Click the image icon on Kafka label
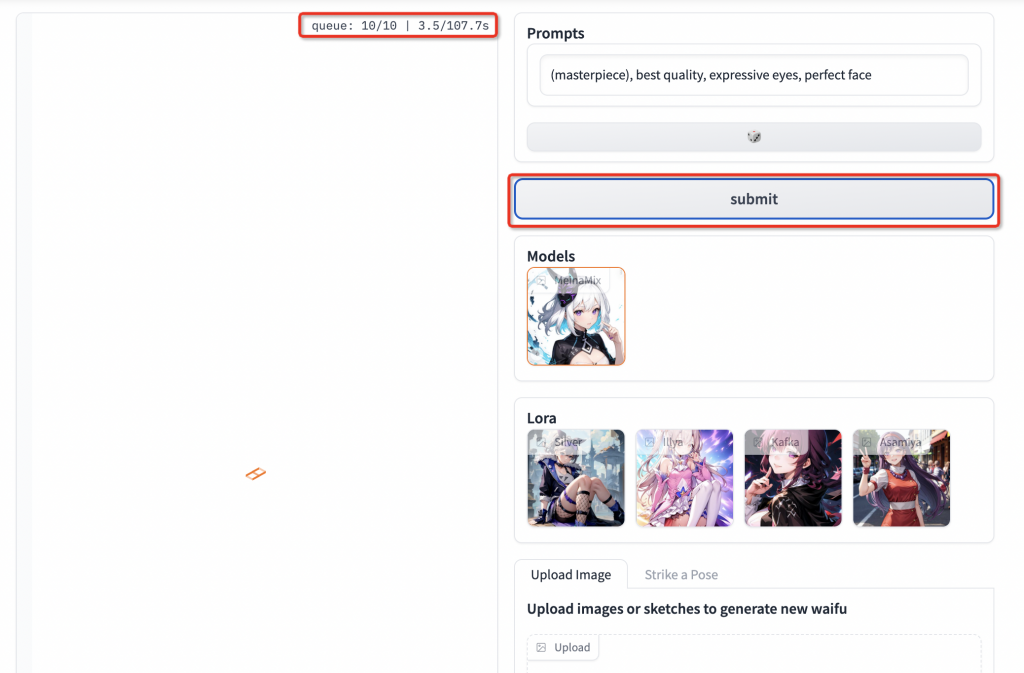 pyautogui.click(x=758, y=442)
